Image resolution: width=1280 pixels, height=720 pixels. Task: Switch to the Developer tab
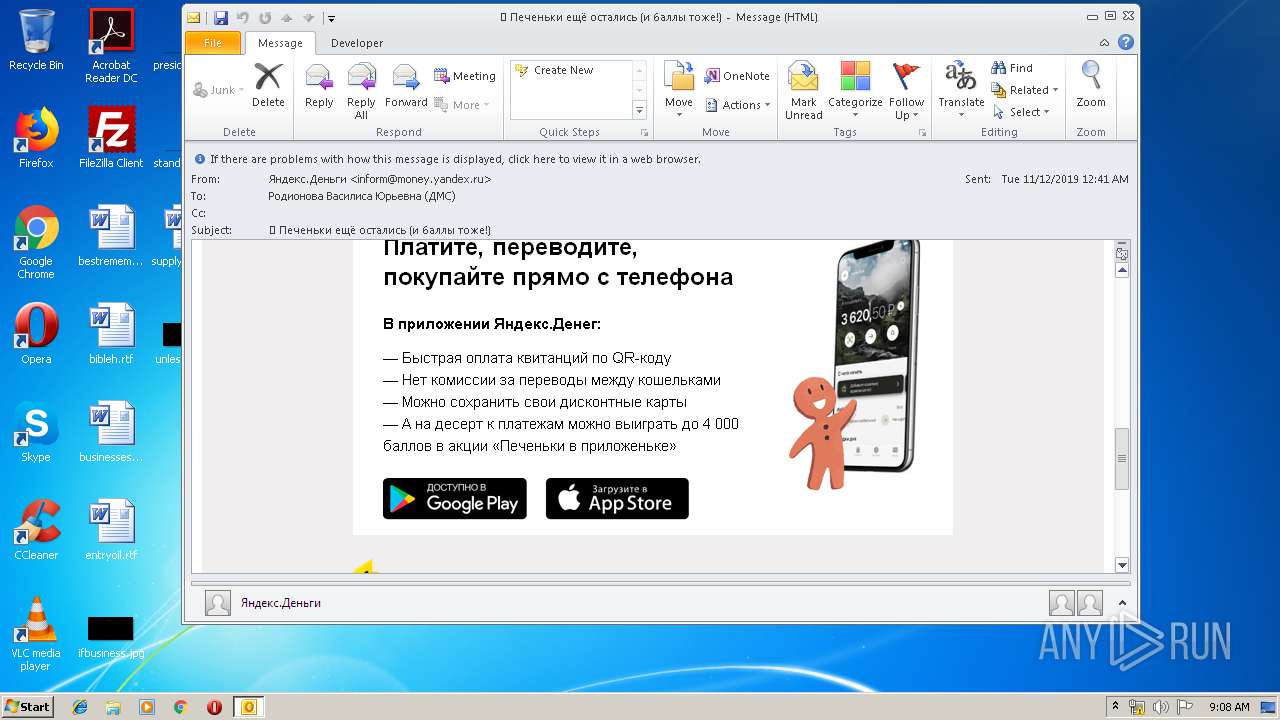[x=357, y=43]
